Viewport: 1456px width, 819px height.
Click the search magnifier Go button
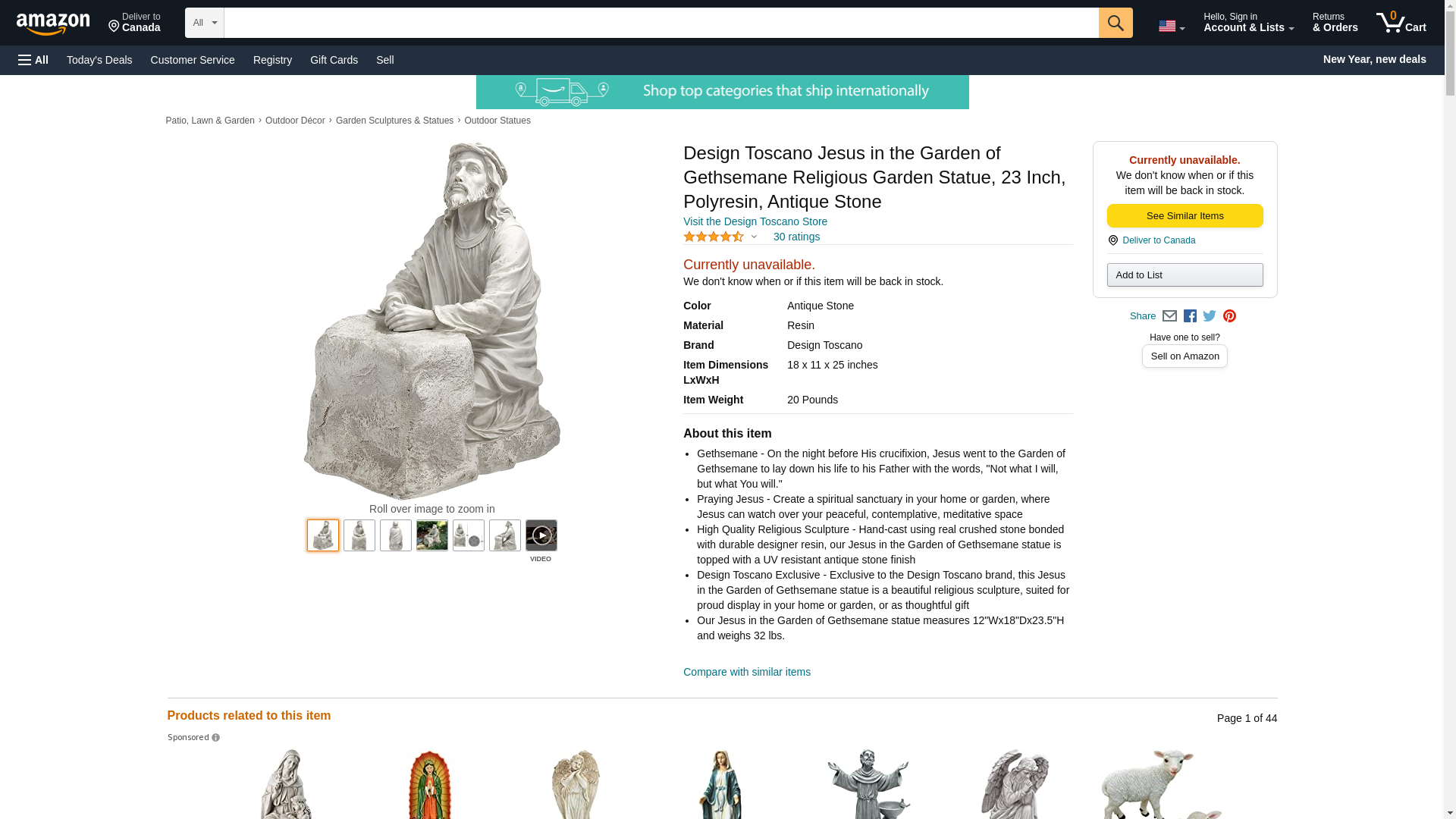(1115, 23)
